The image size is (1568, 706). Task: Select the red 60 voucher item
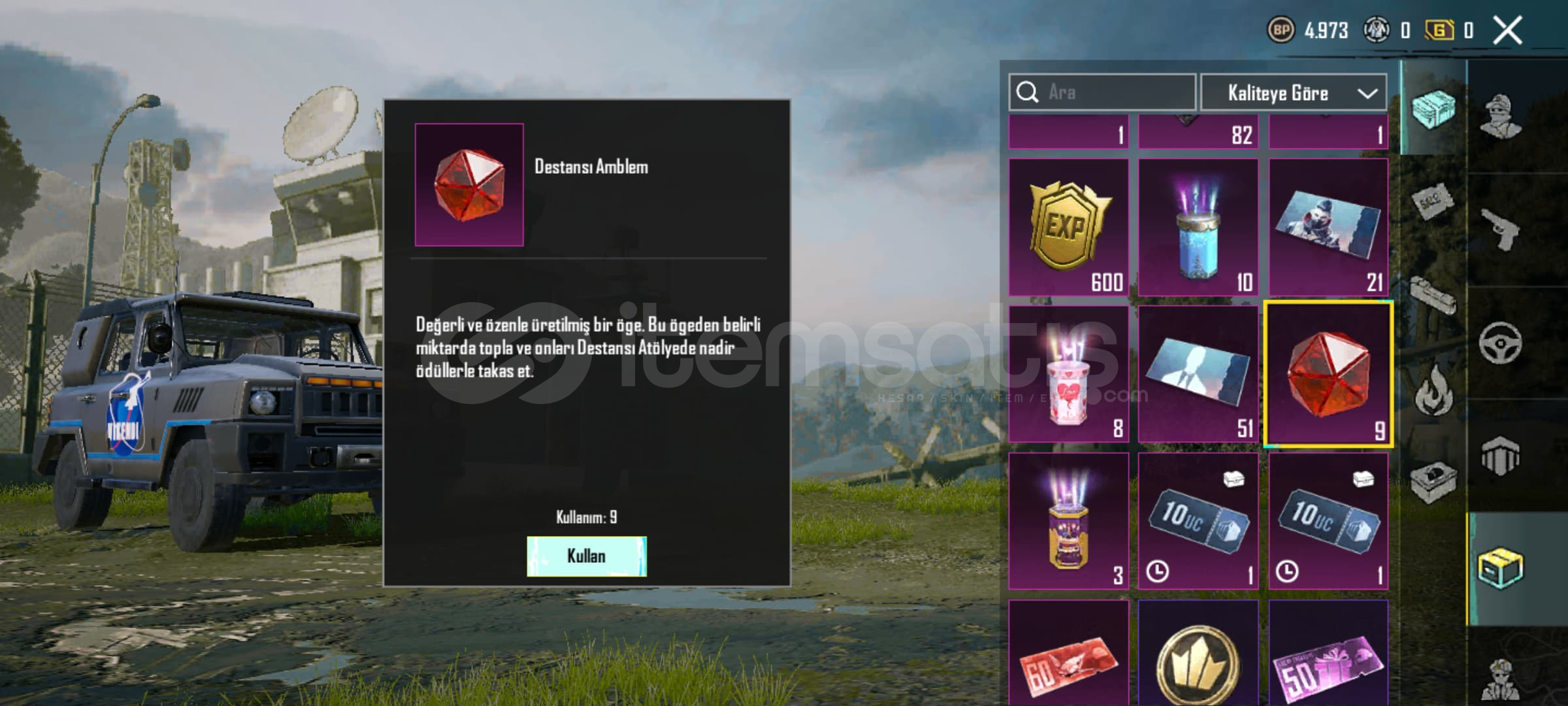[x=1069, y=654]
